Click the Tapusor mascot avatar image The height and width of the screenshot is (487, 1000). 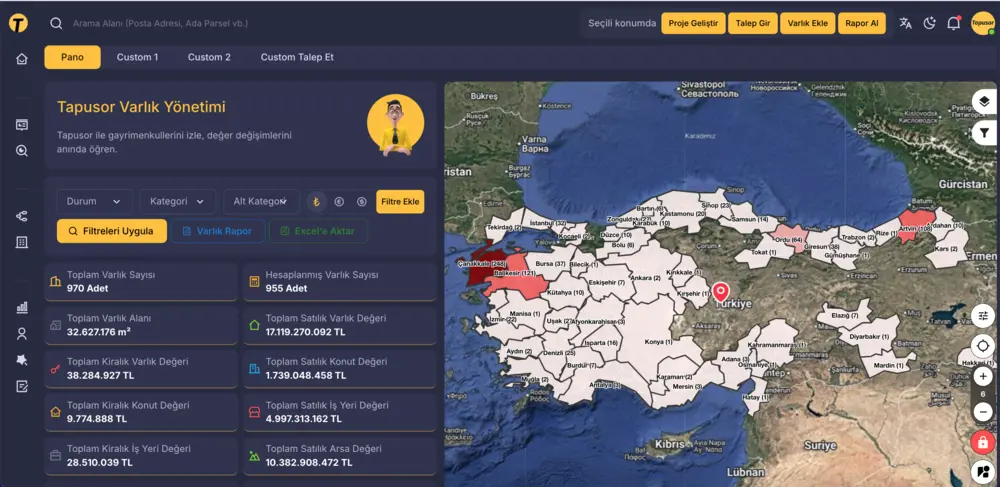395,125
